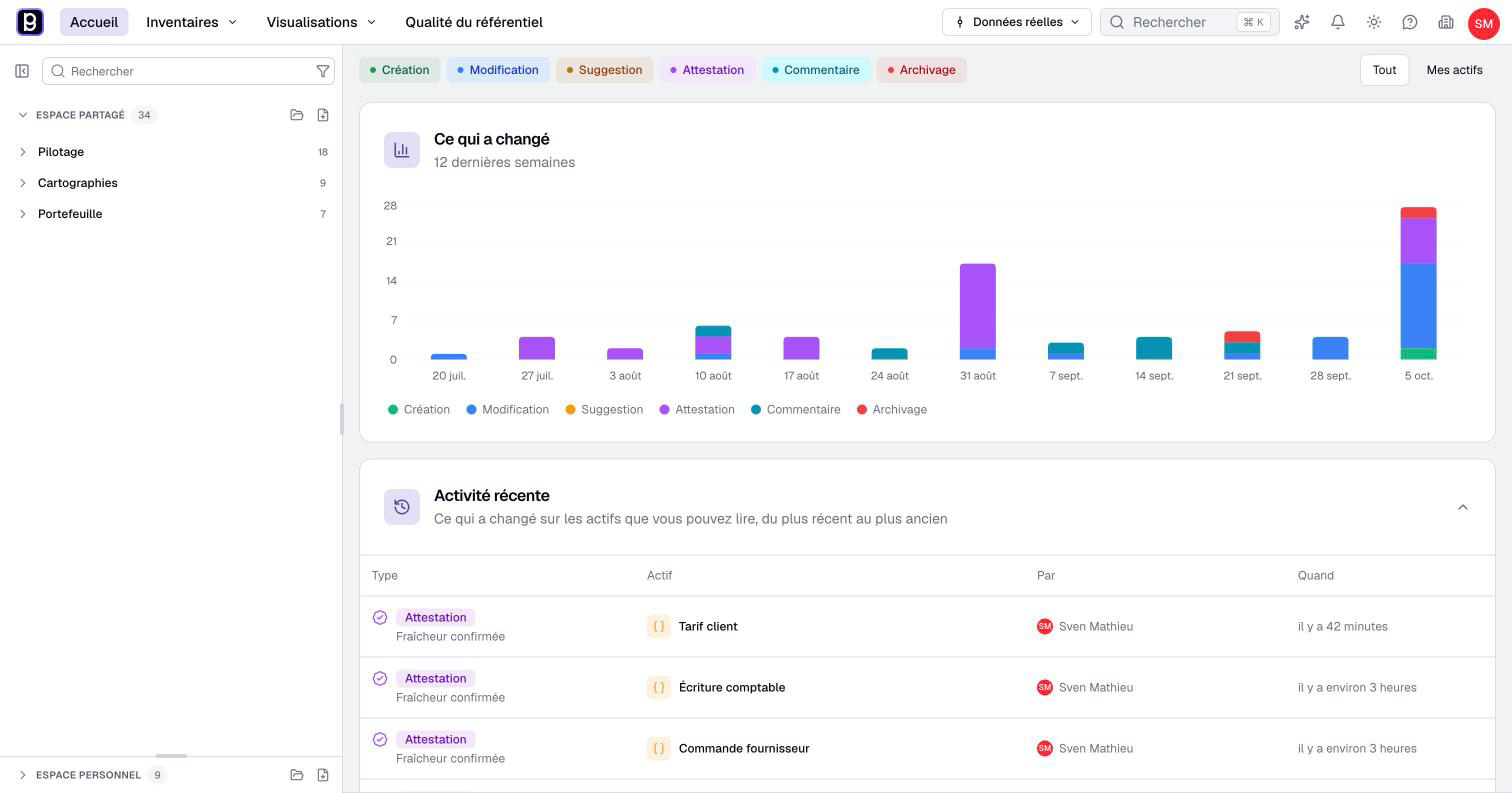
Task: Open the Inventaires dropdown menu
Action: [192, 22]
